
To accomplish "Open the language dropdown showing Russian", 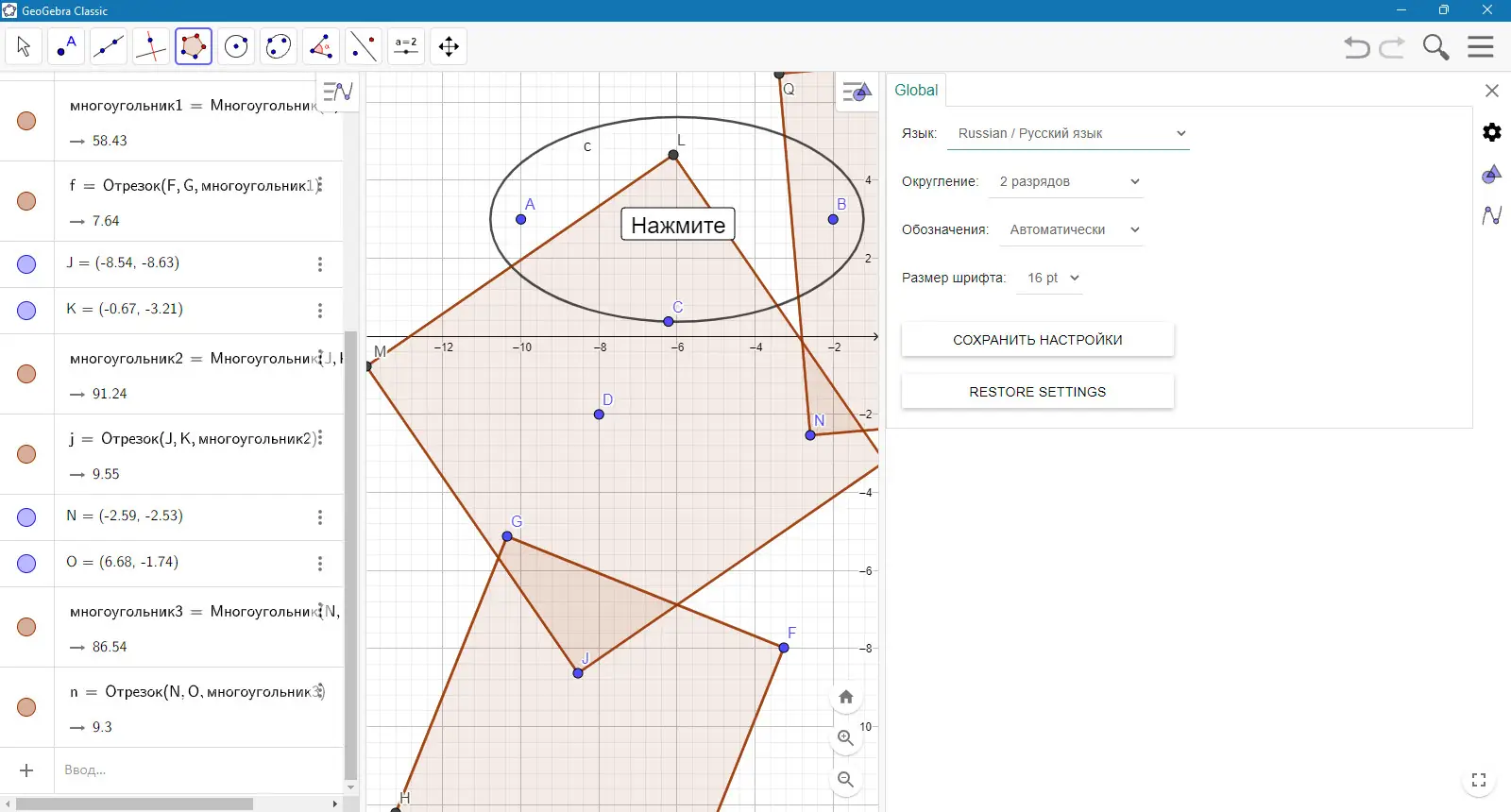I will click(x=1069, y=133).
